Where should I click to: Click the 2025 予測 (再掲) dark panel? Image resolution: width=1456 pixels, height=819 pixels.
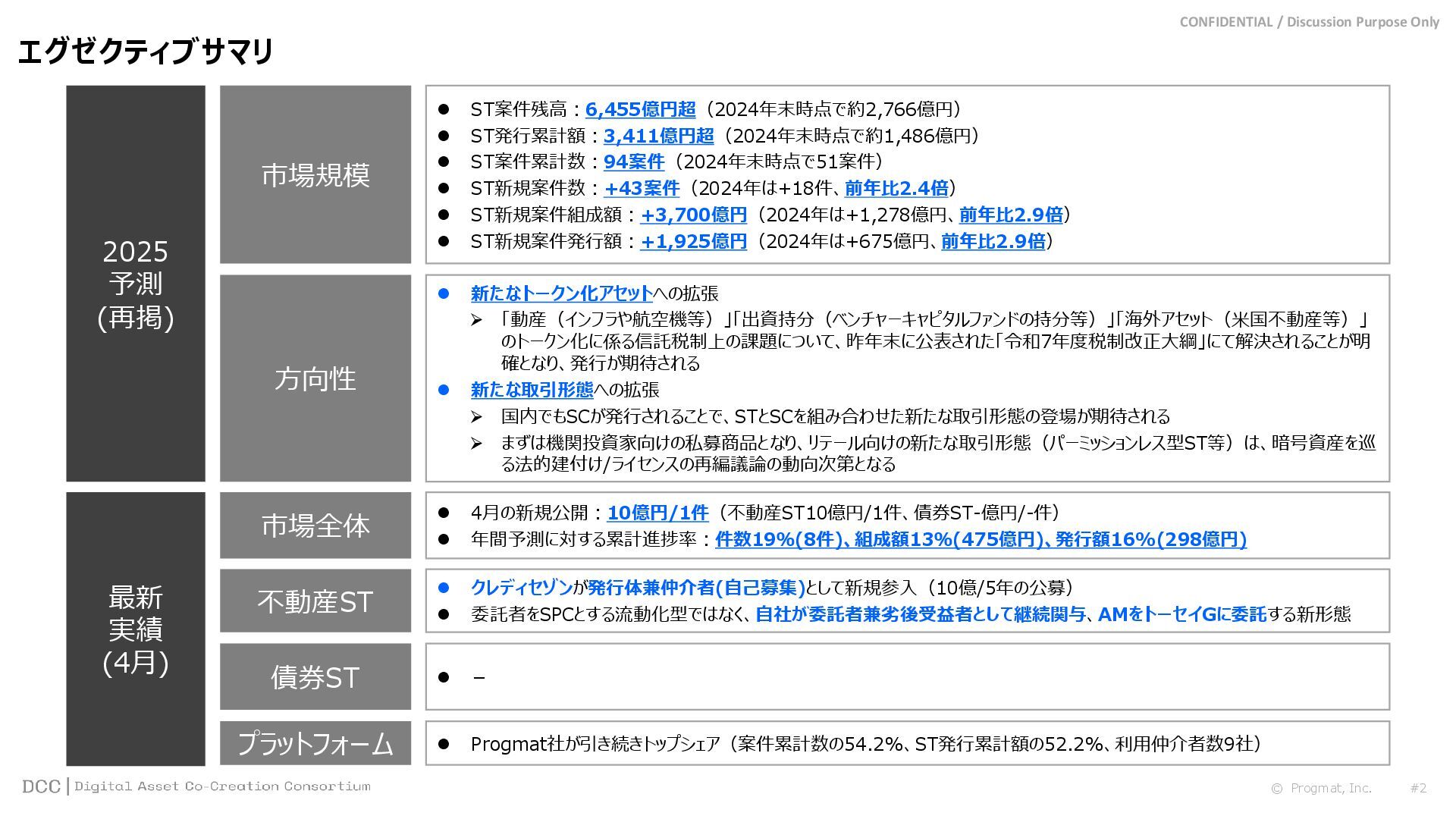[136, 284]
